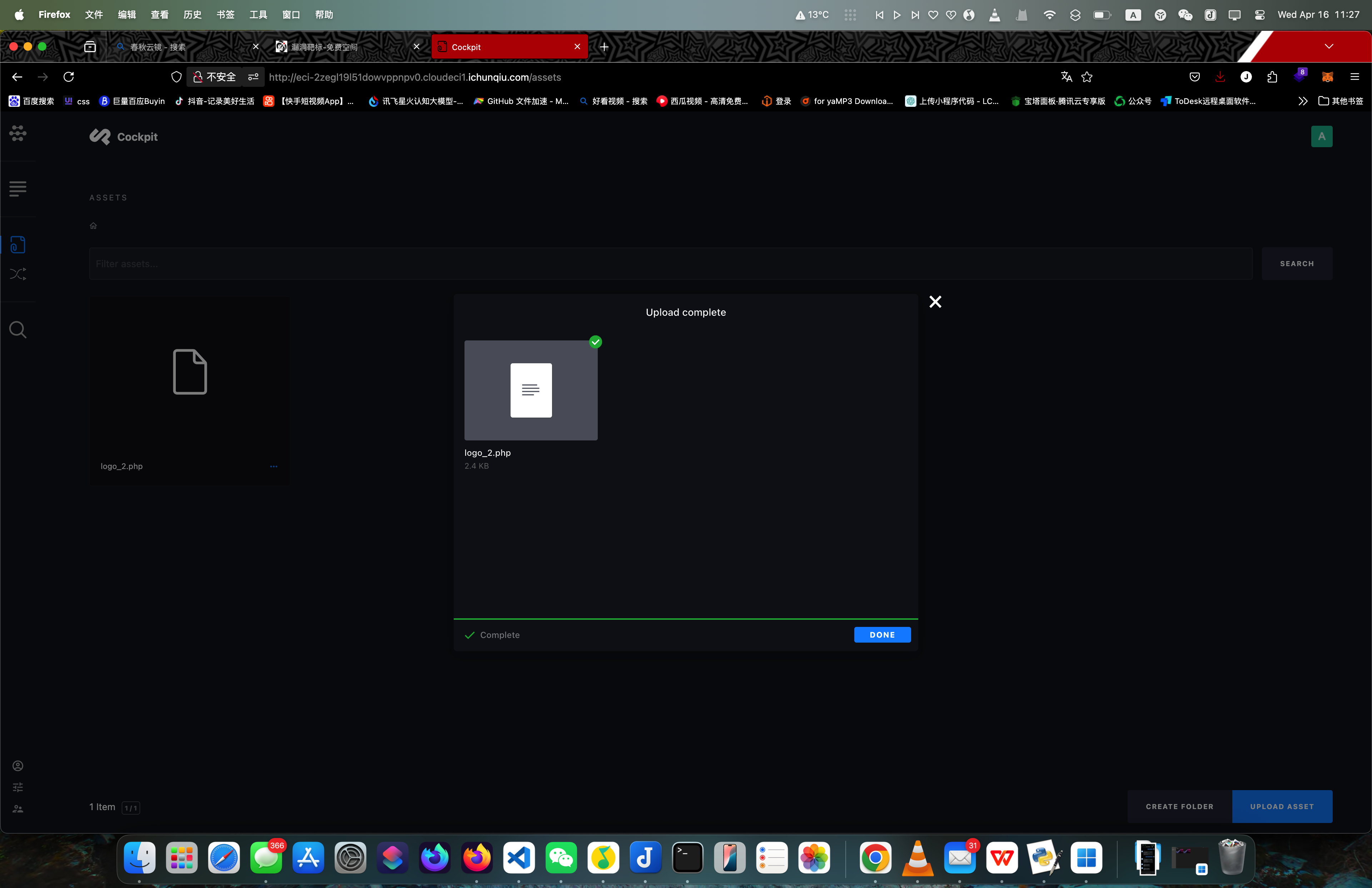Click the uploaded logo_2.php thumbnail
Viewport: 1372px width, 888px height.
click(x=530, y=390)
